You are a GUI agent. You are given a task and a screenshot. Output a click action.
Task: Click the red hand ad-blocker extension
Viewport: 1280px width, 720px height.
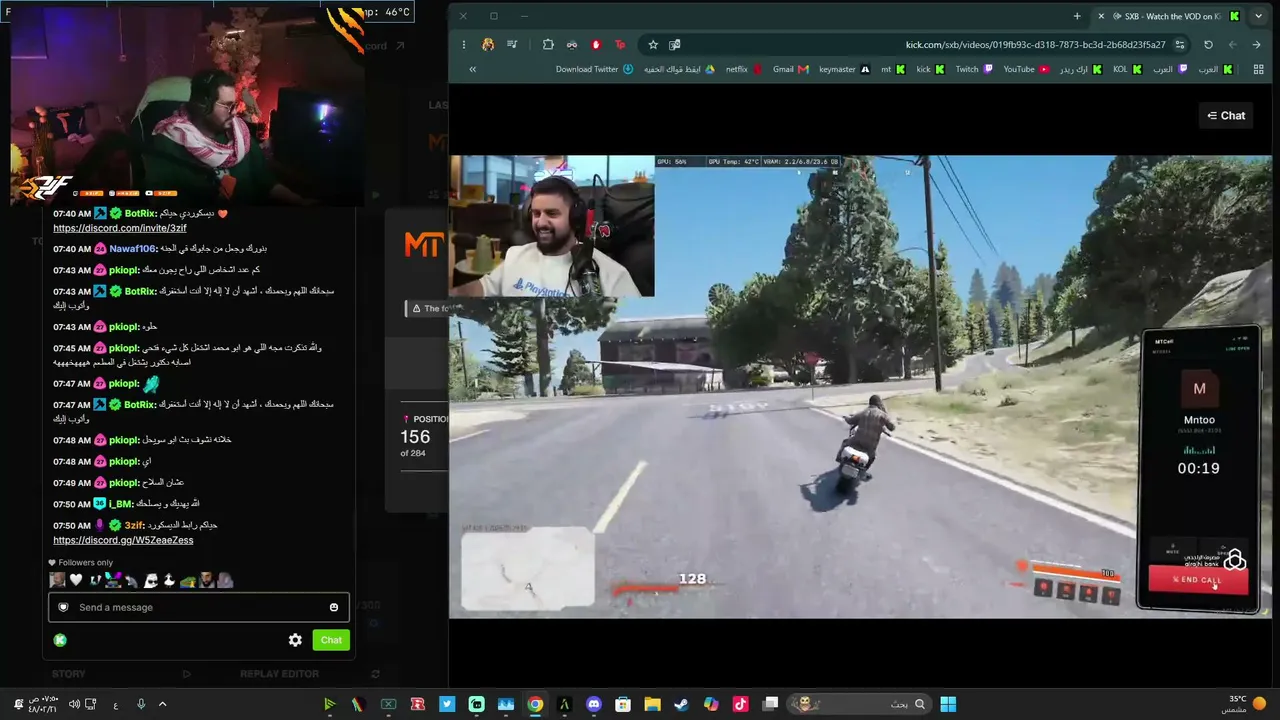pos(596,44)
